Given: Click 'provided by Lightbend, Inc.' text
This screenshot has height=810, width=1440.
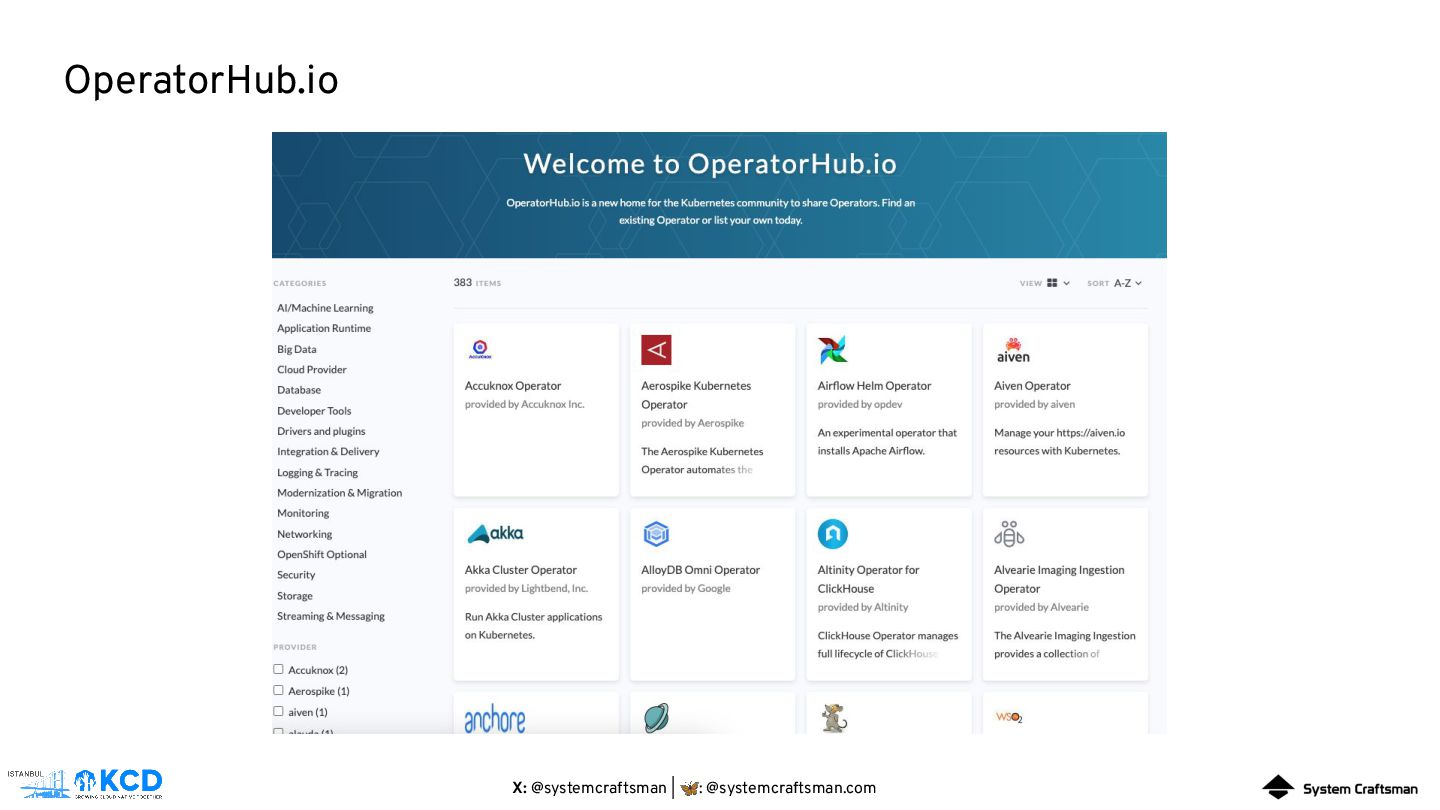Looking at the screenshot, I should click(x=526, y=588).
